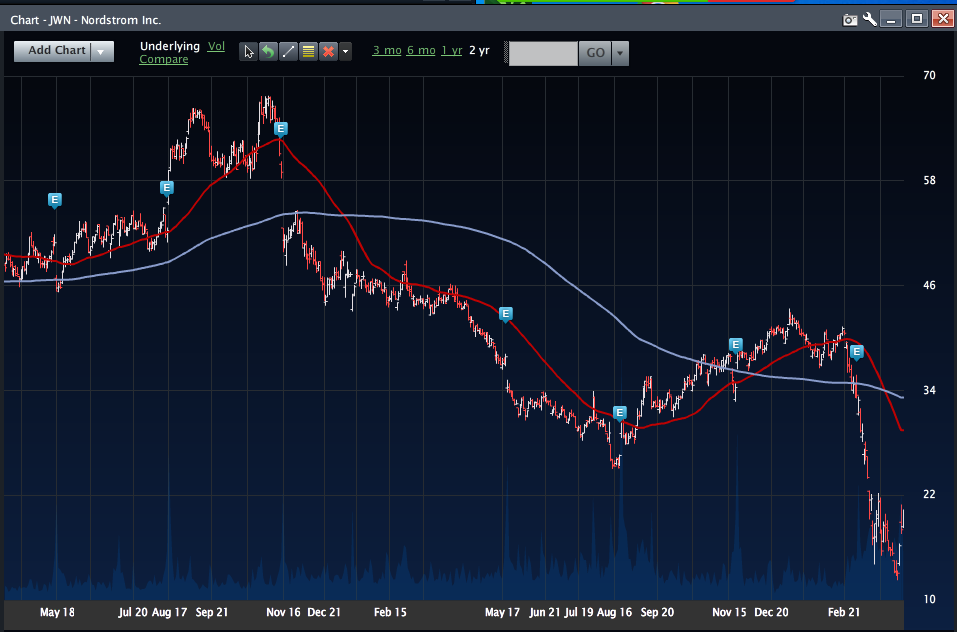
Task: Set the chart range to 1 yr
Action: (x=451, y=51)
